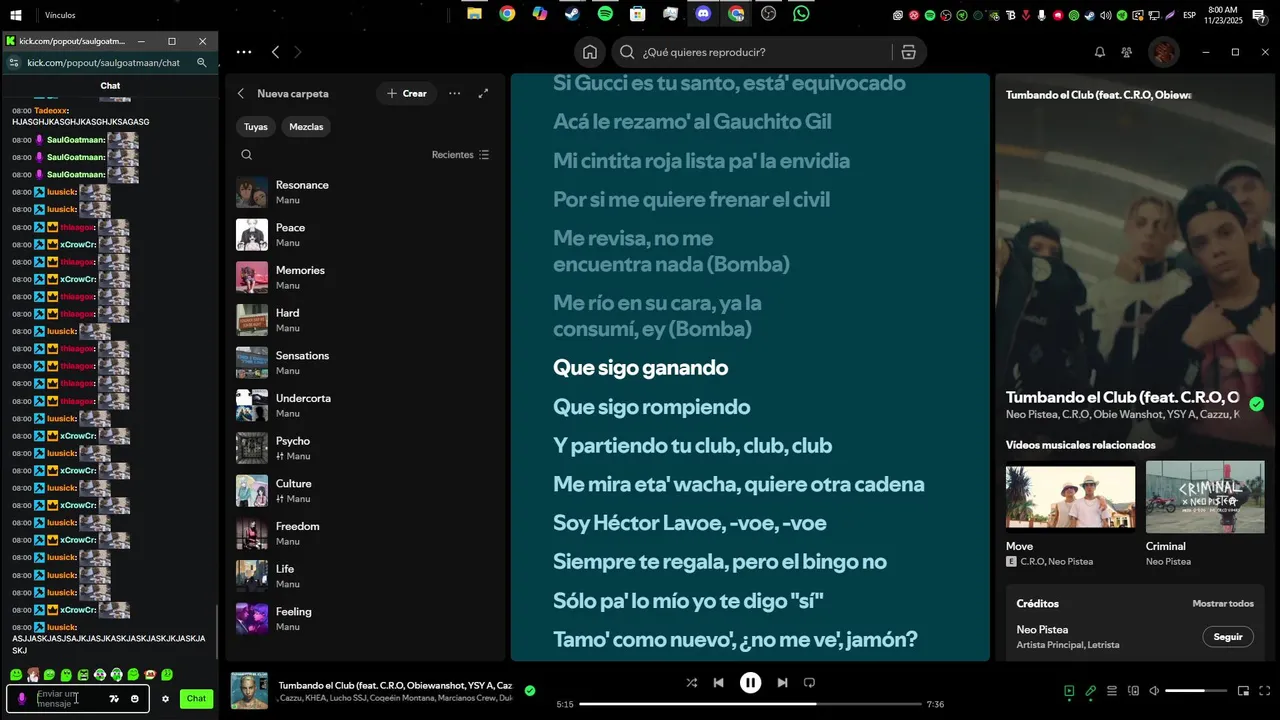
Task: Open emoji picker in Kick chat input
Action: coord(135,699)
